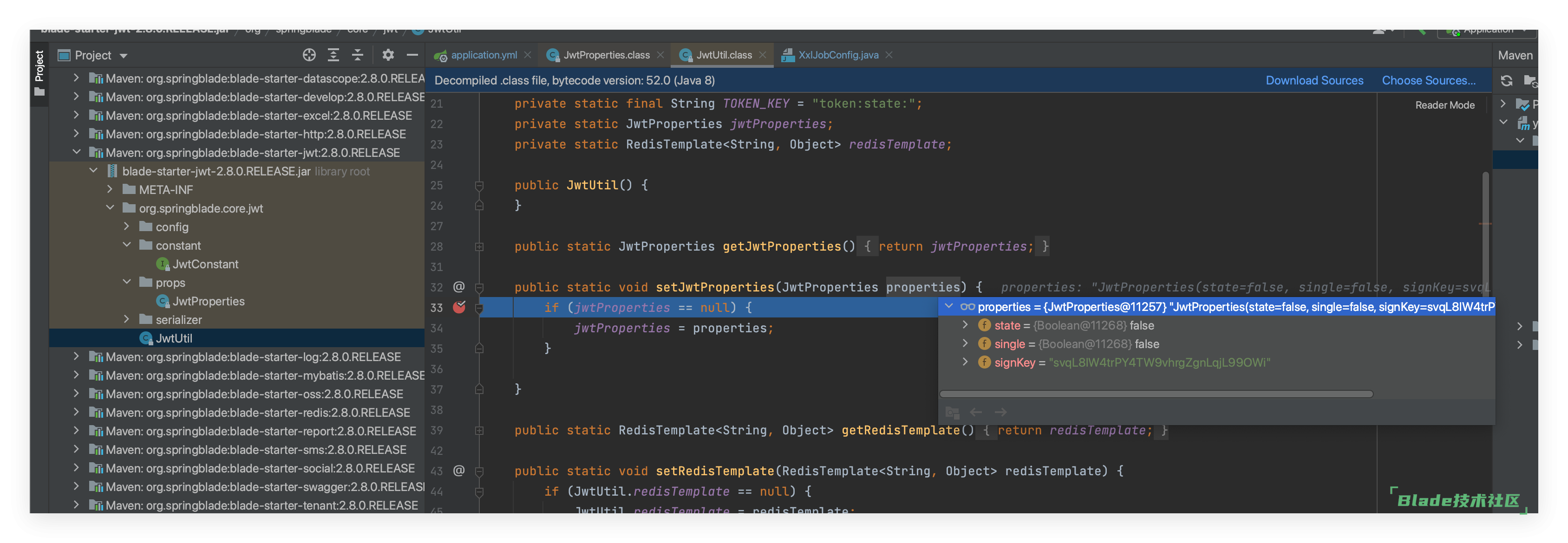Expand the serializer package

point(127,319)
